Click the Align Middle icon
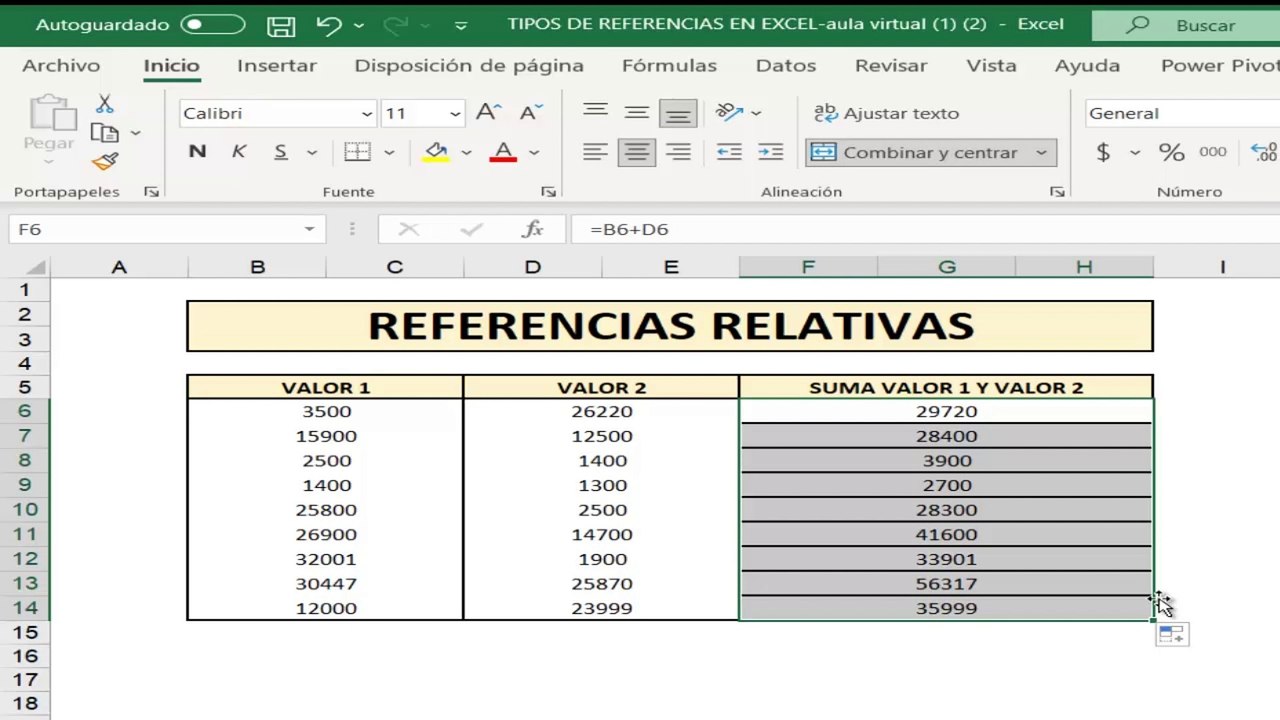Image resolution: width=1280 pixels, height=720 pixels. click(x=637, y=113)
